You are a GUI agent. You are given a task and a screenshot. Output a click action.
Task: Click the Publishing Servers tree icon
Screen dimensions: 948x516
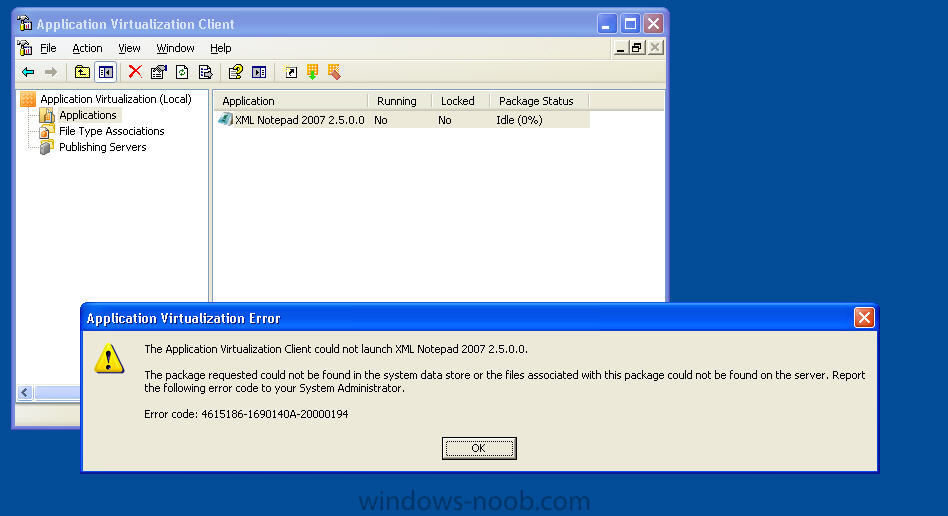point(47,147)
